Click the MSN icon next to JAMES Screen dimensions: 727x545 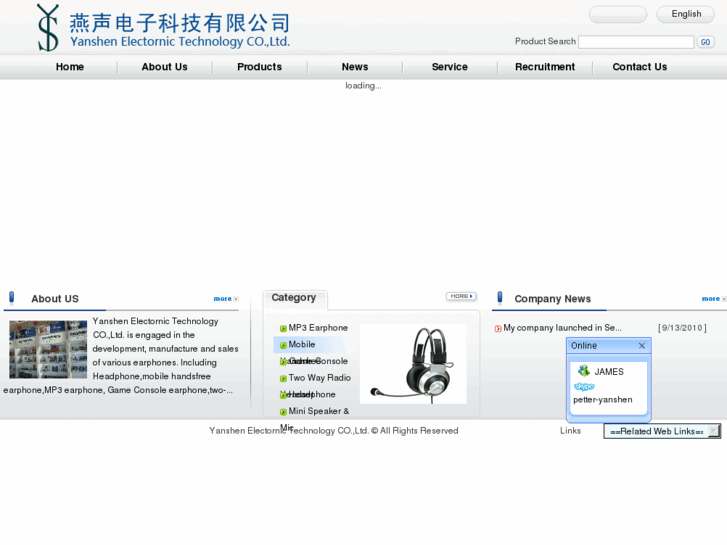click(584, 371)
